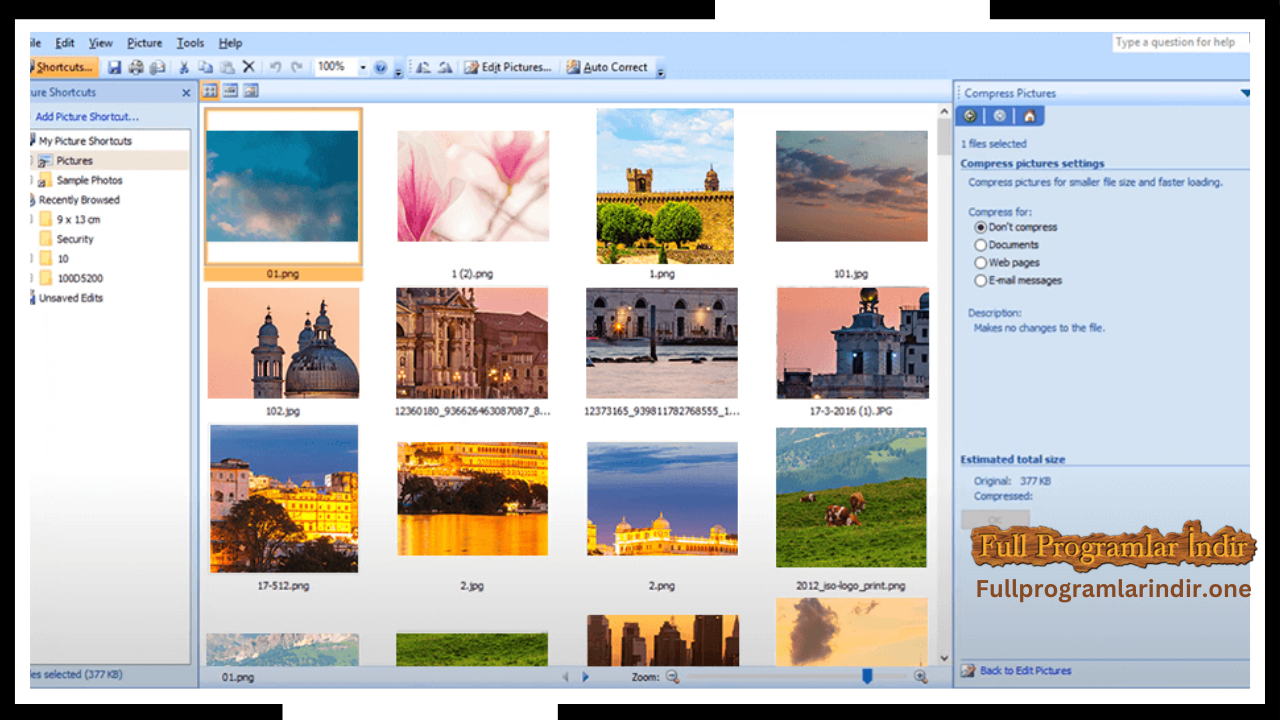Image resolution: width=1280 pixels, height=720 pixels.
Task: Select the 2012_iso-logo_print.png thumbnail
Action: 851,498
